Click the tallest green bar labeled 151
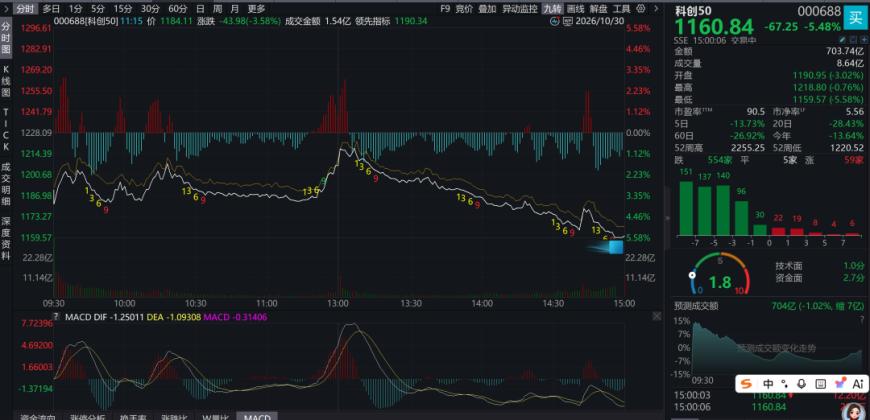The image size is (870, 420). click(x=686, y=208)
